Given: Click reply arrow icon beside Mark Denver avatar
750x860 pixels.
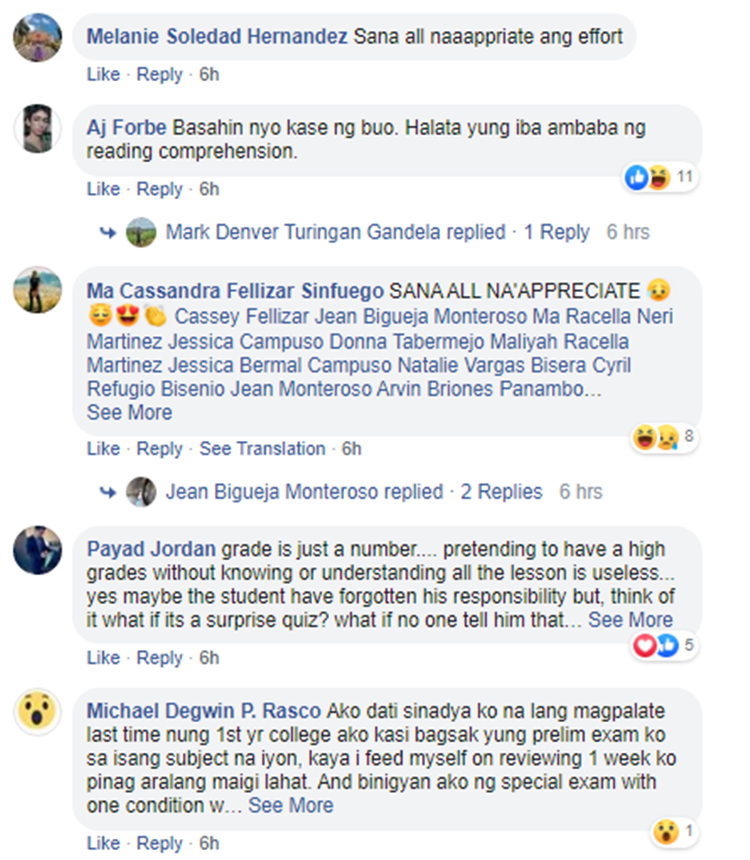Looking at the screenshot, I should click(108, 233).
